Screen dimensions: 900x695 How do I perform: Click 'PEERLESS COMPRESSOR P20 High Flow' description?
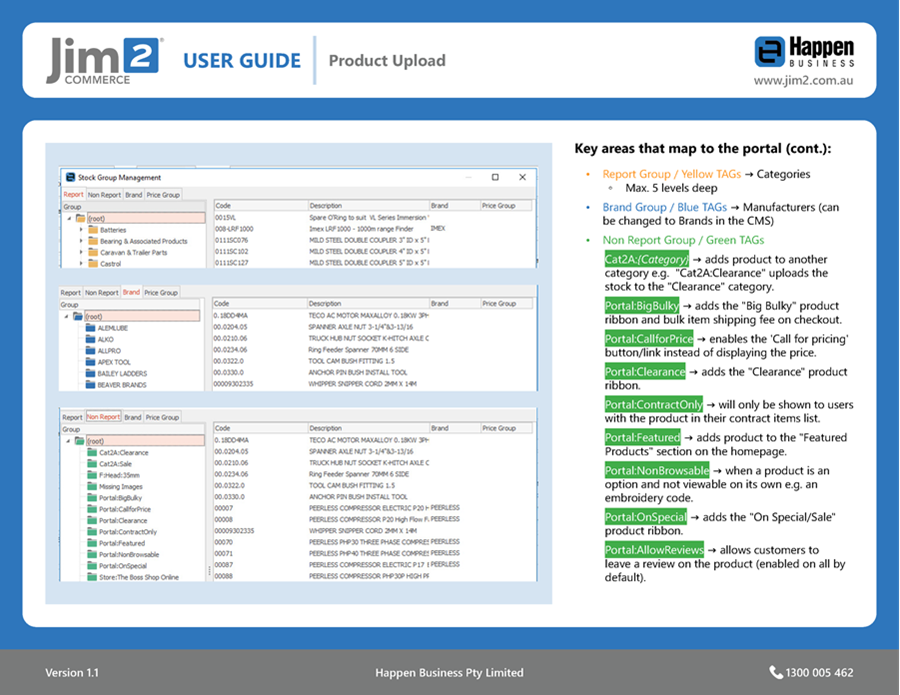pyautogui.click(x=369, y=519)
